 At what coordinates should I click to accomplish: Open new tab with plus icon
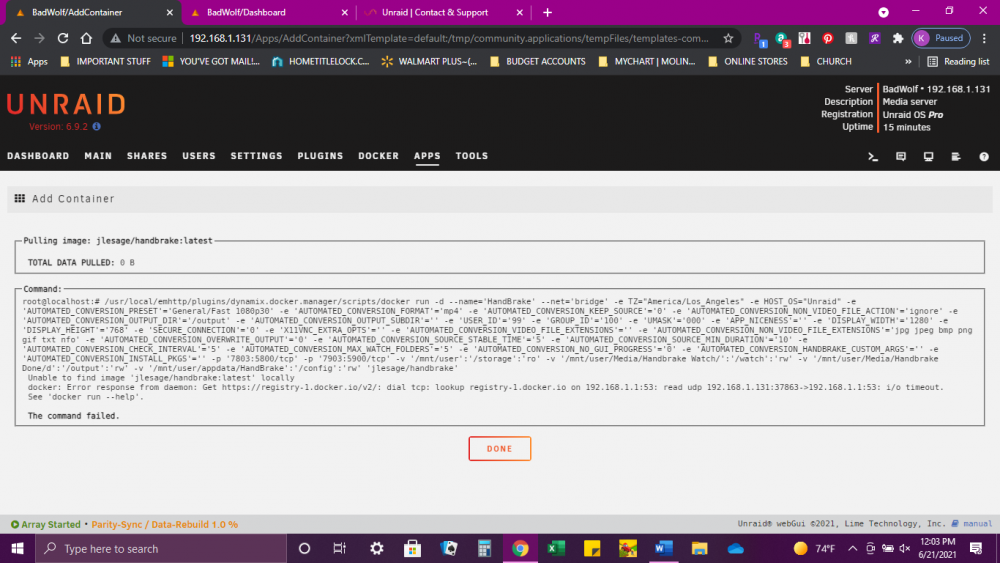click(547, 12)
